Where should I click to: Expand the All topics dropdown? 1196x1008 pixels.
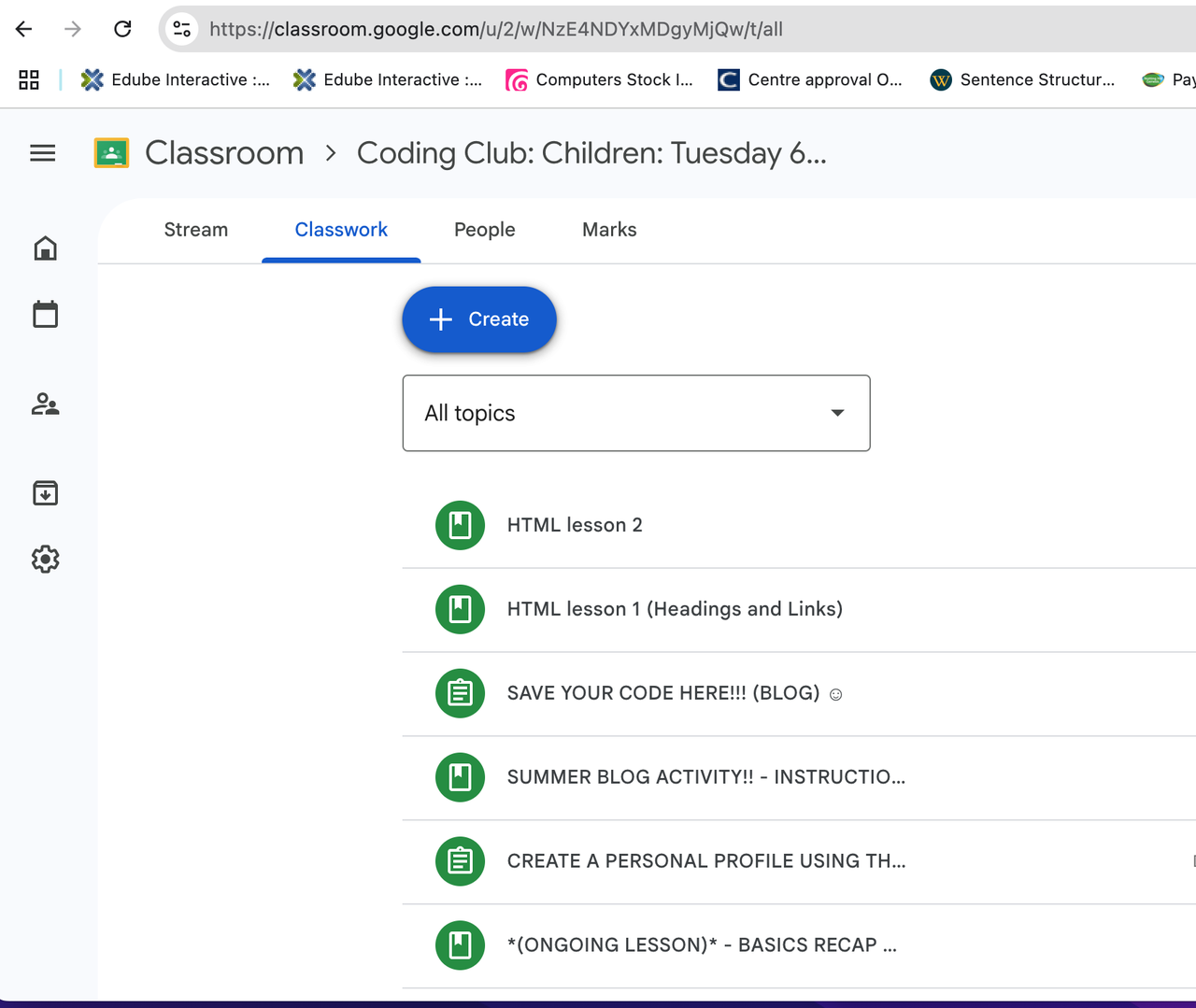point(636,413)
